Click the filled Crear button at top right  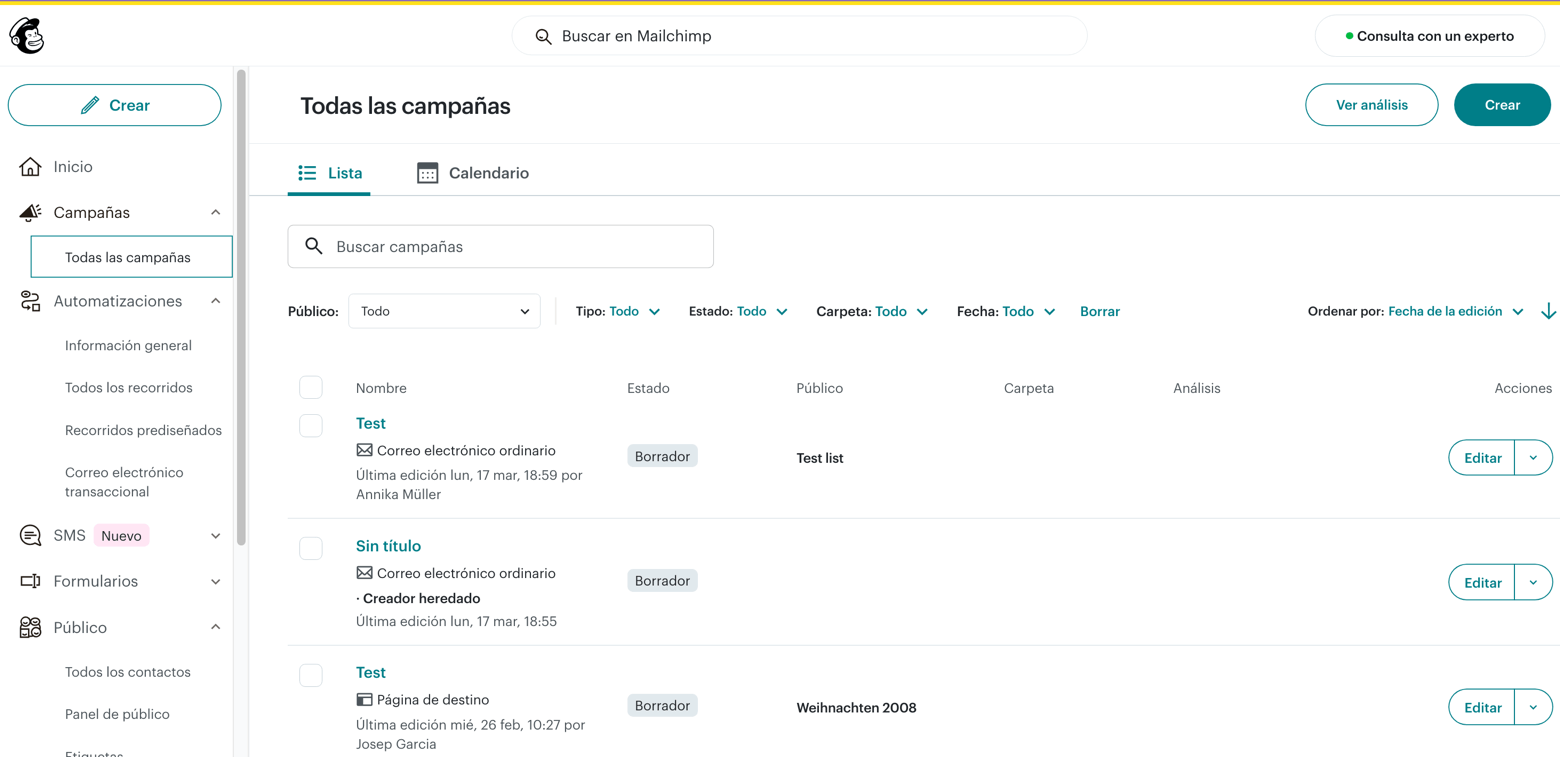[1502, 105]
